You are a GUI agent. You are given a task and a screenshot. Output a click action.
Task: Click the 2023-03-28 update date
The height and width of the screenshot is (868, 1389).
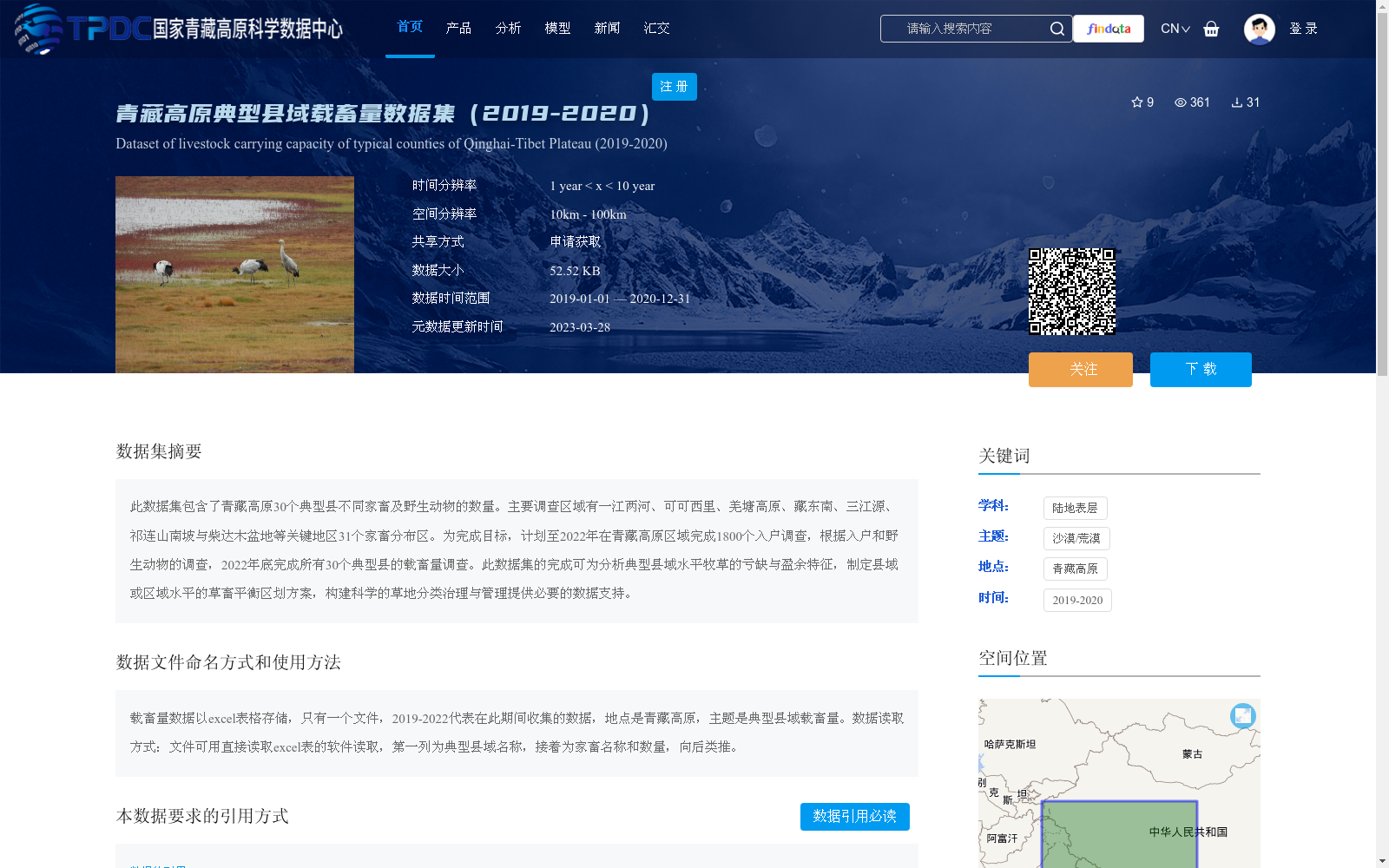click(x=580, y=327)
